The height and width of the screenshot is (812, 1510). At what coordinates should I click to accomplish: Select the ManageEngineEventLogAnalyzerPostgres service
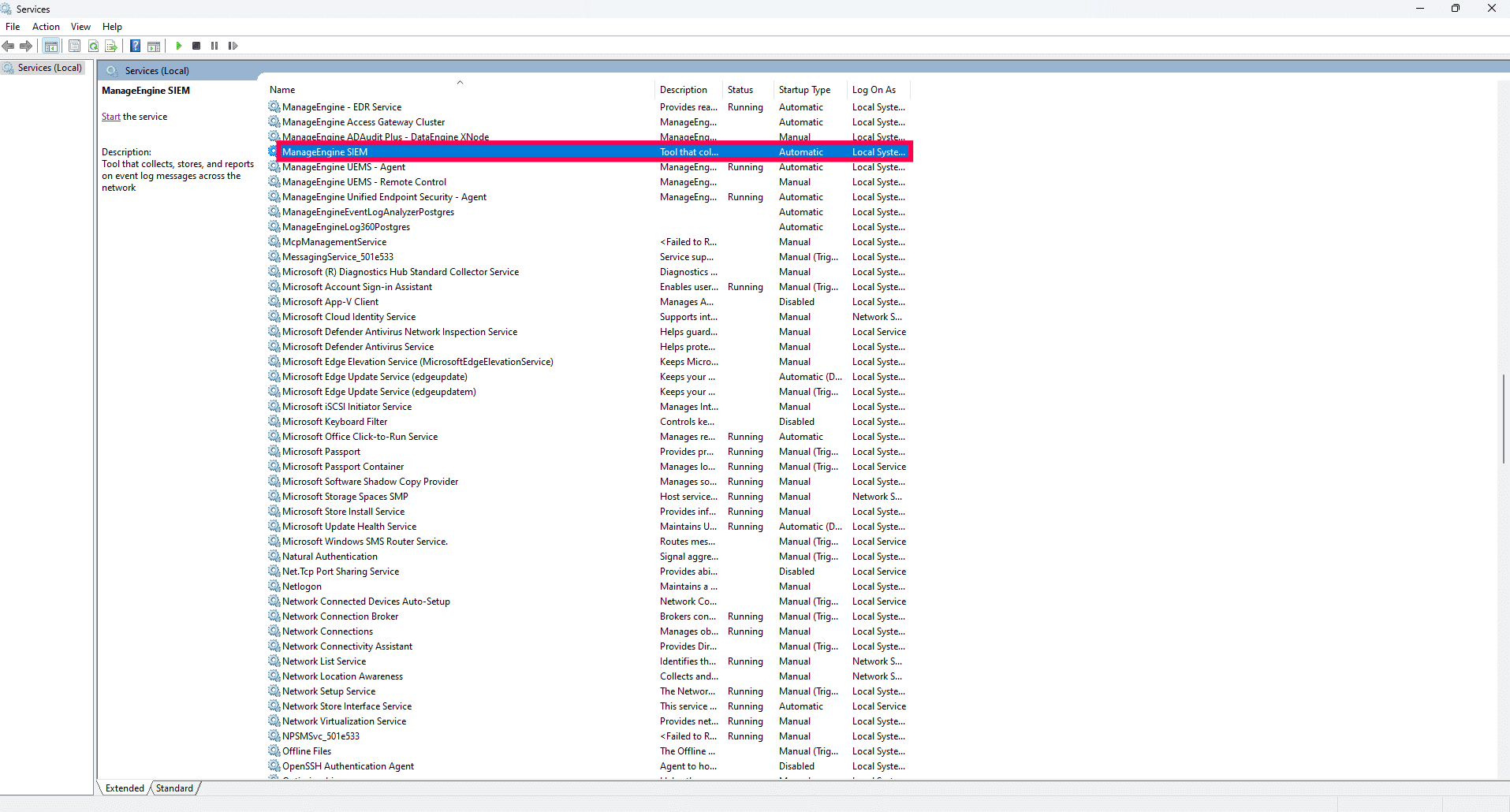coord(589,212)
